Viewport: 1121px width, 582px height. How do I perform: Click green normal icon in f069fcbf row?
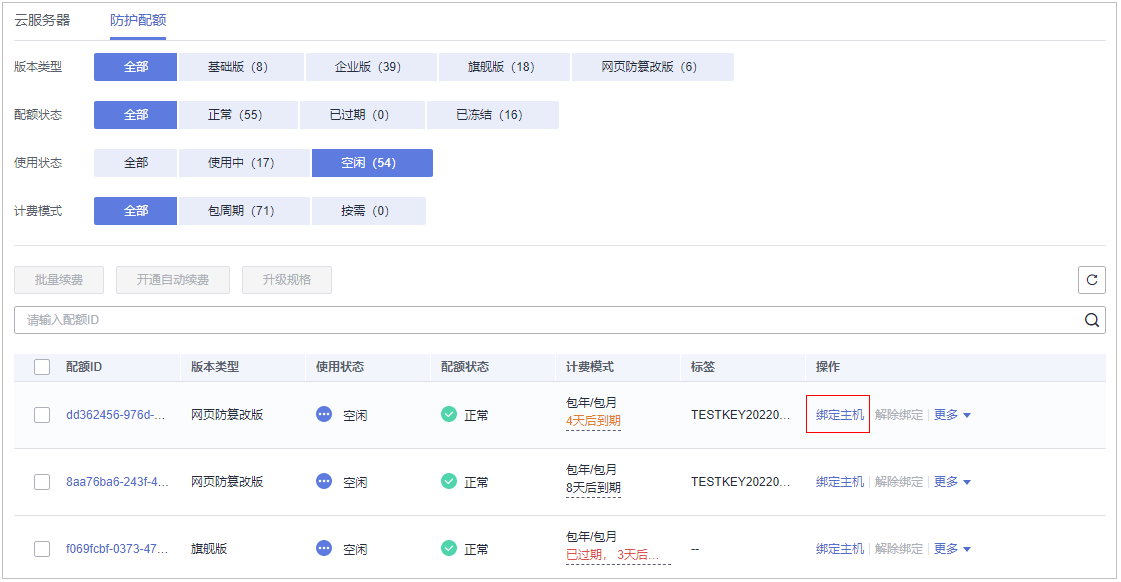[x=449, y=548]
